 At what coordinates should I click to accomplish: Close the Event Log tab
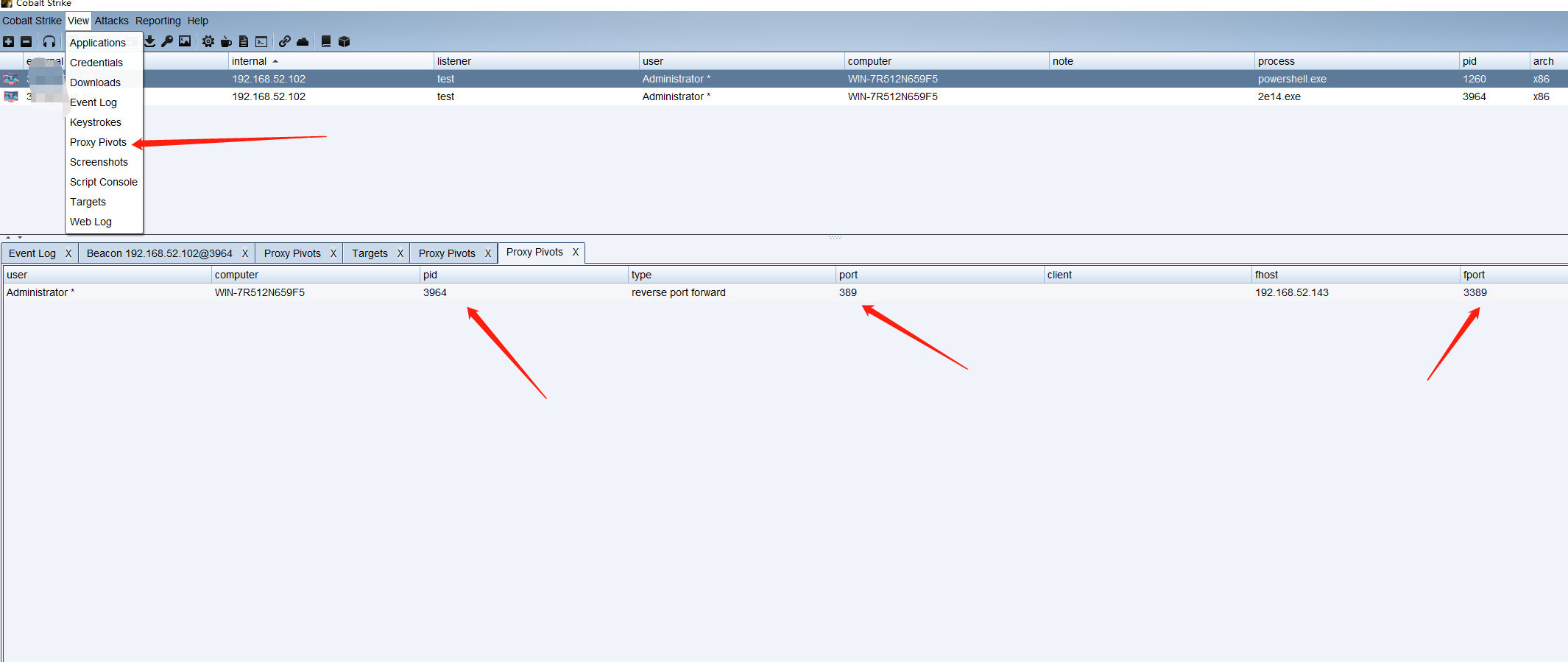click(68, 253)
